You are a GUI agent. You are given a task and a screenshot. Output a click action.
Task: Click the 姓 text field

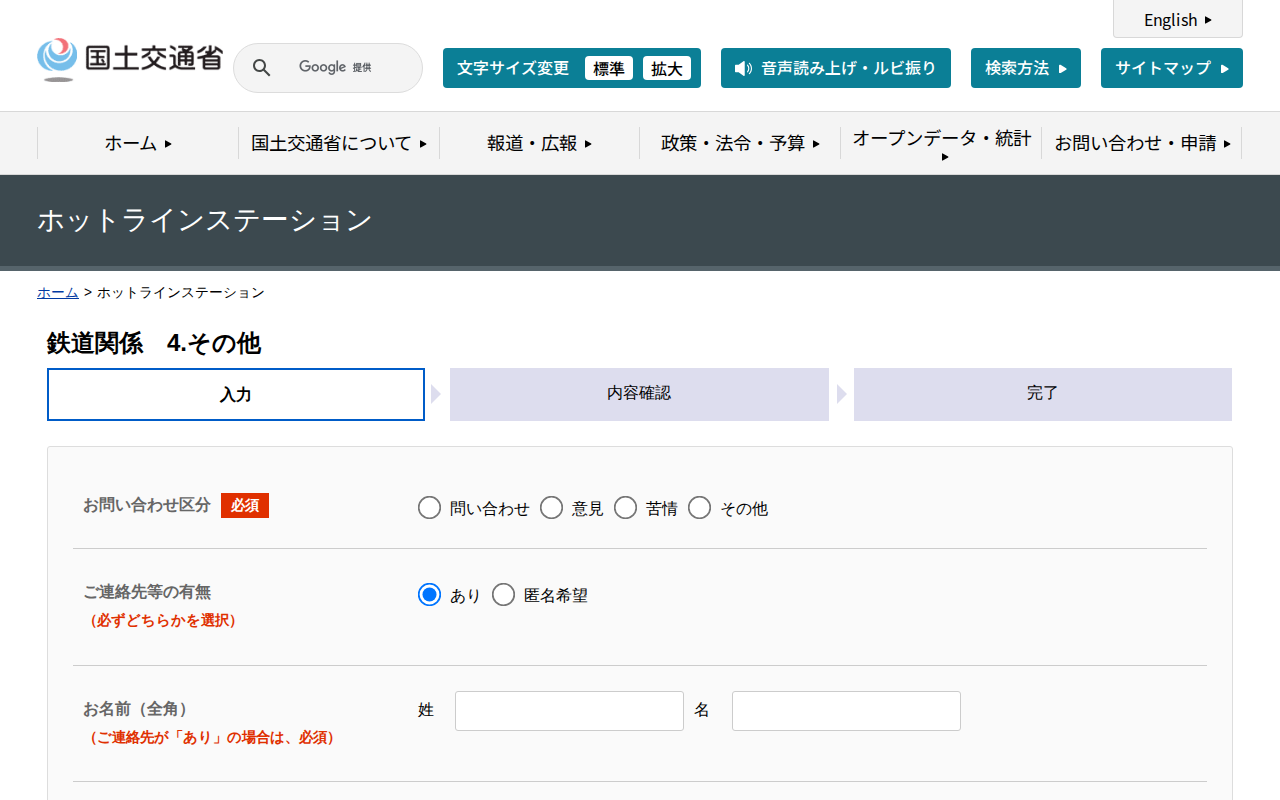pyautogui.click(x=569, y=711)
